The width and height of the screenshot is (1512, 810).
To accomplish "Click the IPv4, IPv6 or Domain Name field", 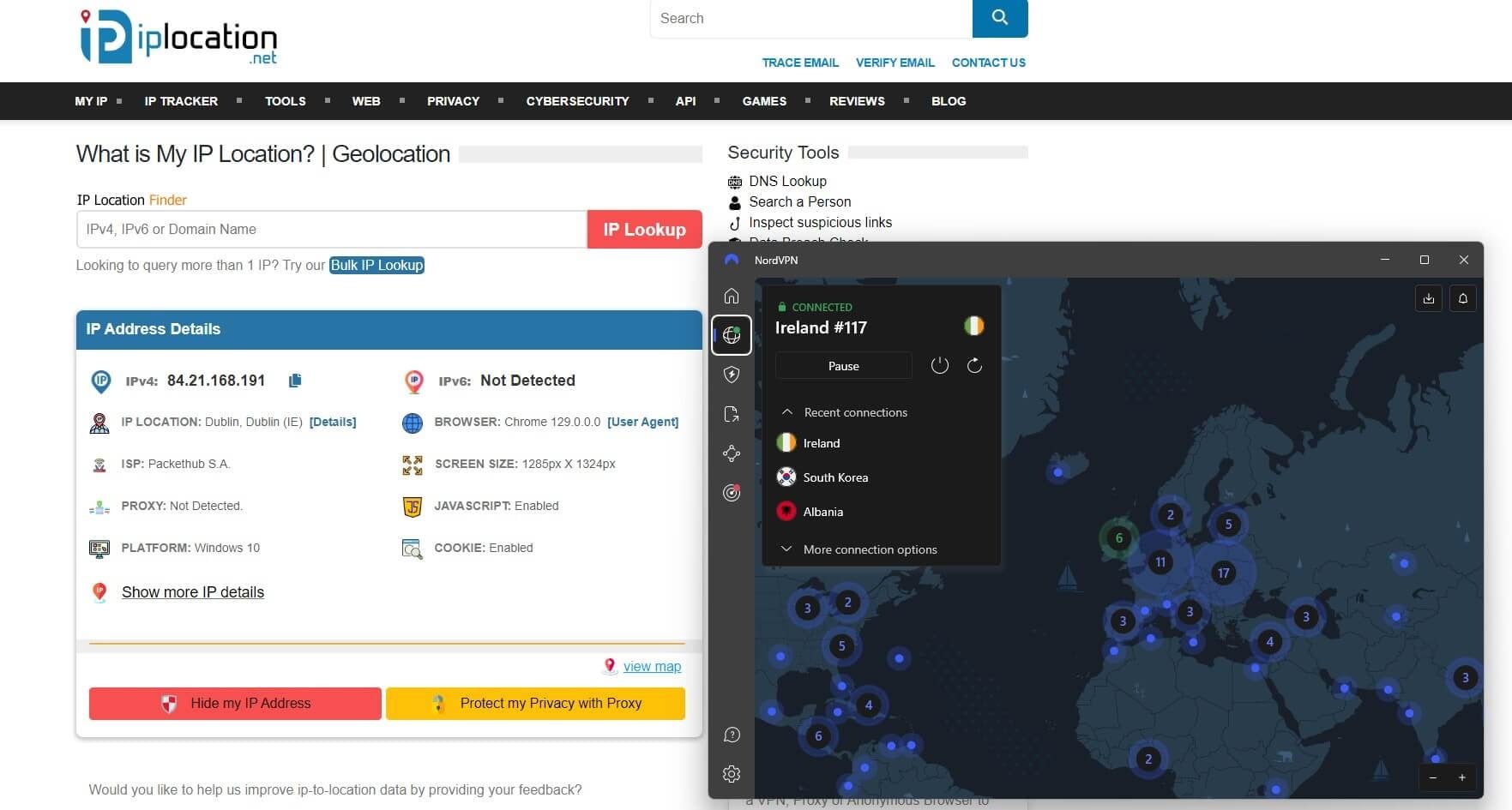I will coord(332,230).
